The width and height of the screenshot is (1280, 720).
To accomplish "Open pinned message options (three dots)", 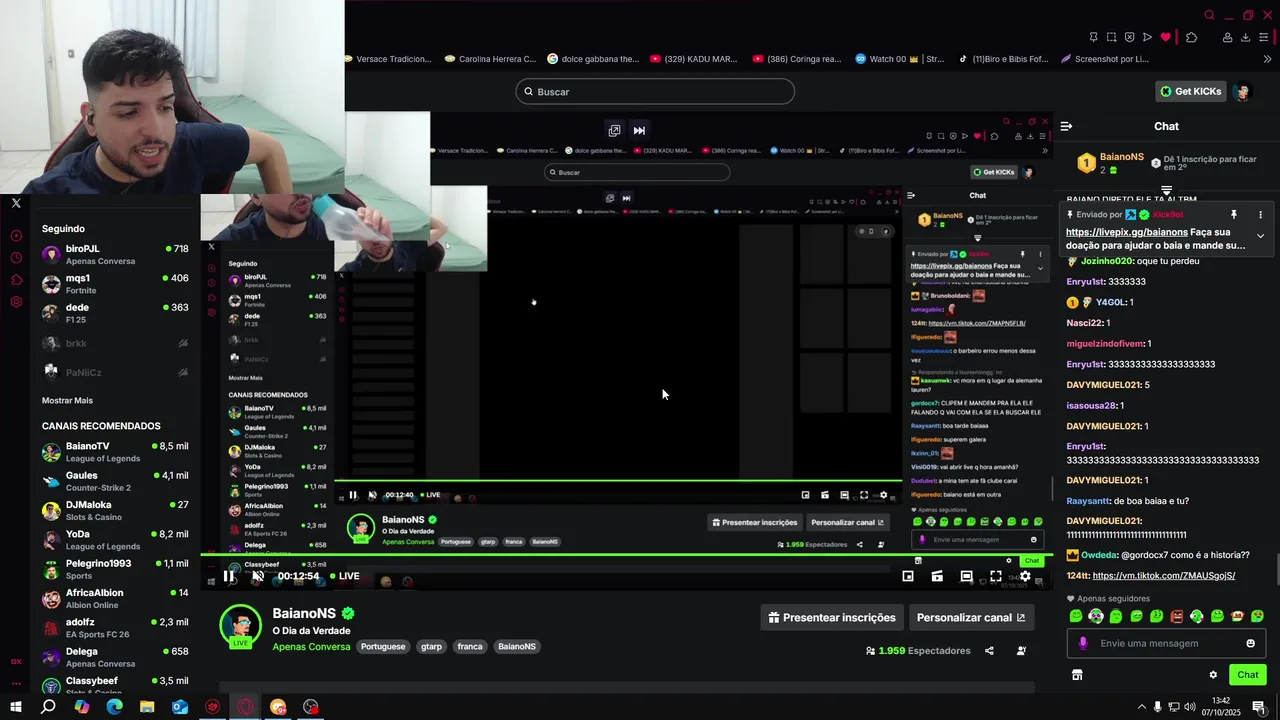I will click(x=1260, y=215).
